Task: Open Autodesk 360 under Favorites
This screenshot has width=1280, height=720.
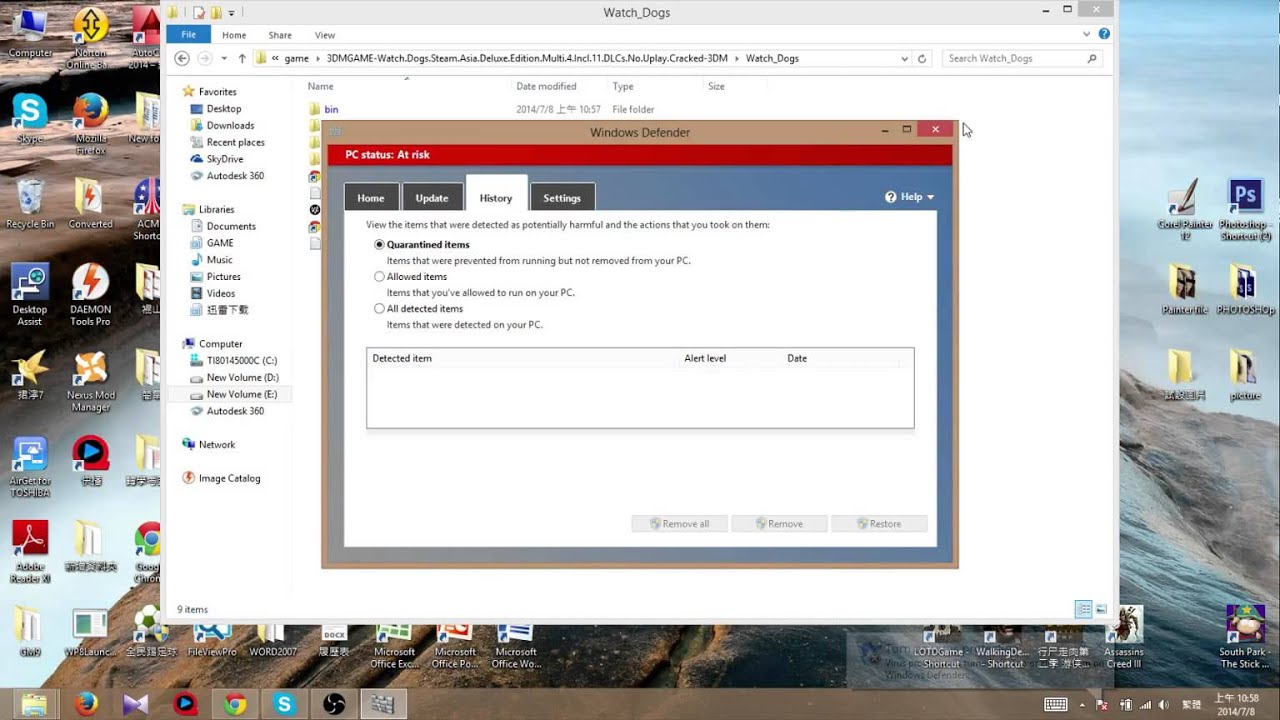Action: click(235, 176)
